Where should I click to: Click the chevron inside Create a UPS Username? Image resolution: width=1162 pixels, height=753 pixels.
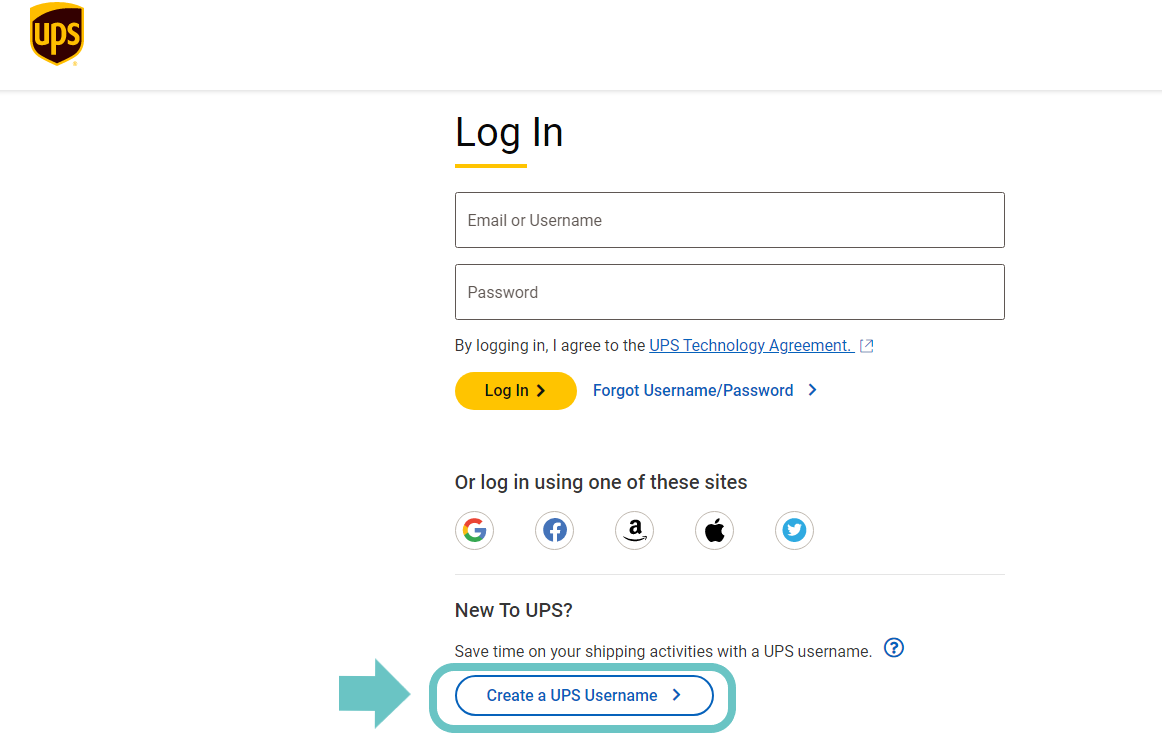coord(676,695)
